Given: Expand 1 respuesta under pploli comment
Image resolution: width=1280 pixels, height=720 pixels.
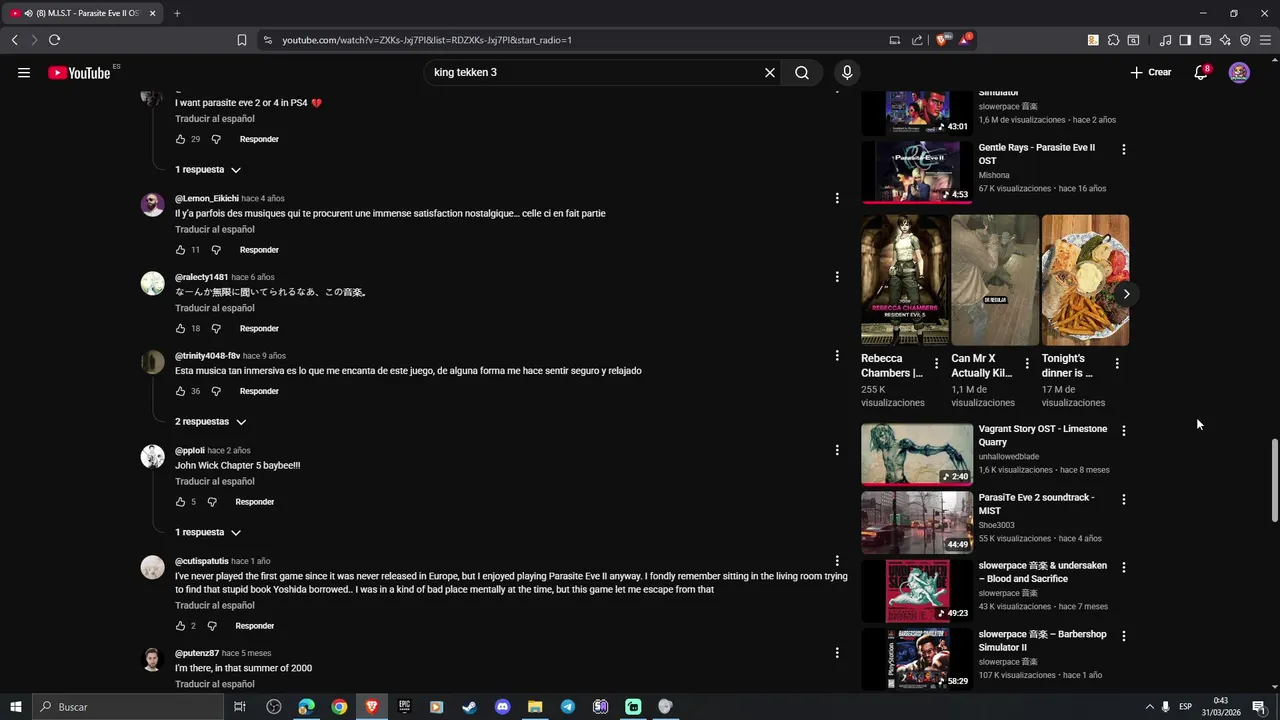Looking at the screenshot, I should pos(208,533).
